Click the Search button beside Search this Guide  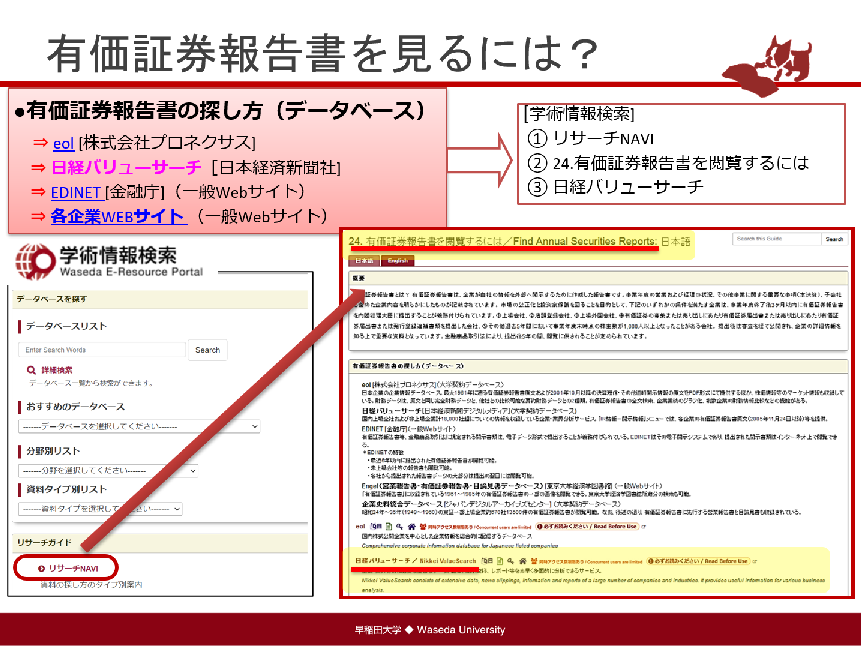tap(834, 239)
